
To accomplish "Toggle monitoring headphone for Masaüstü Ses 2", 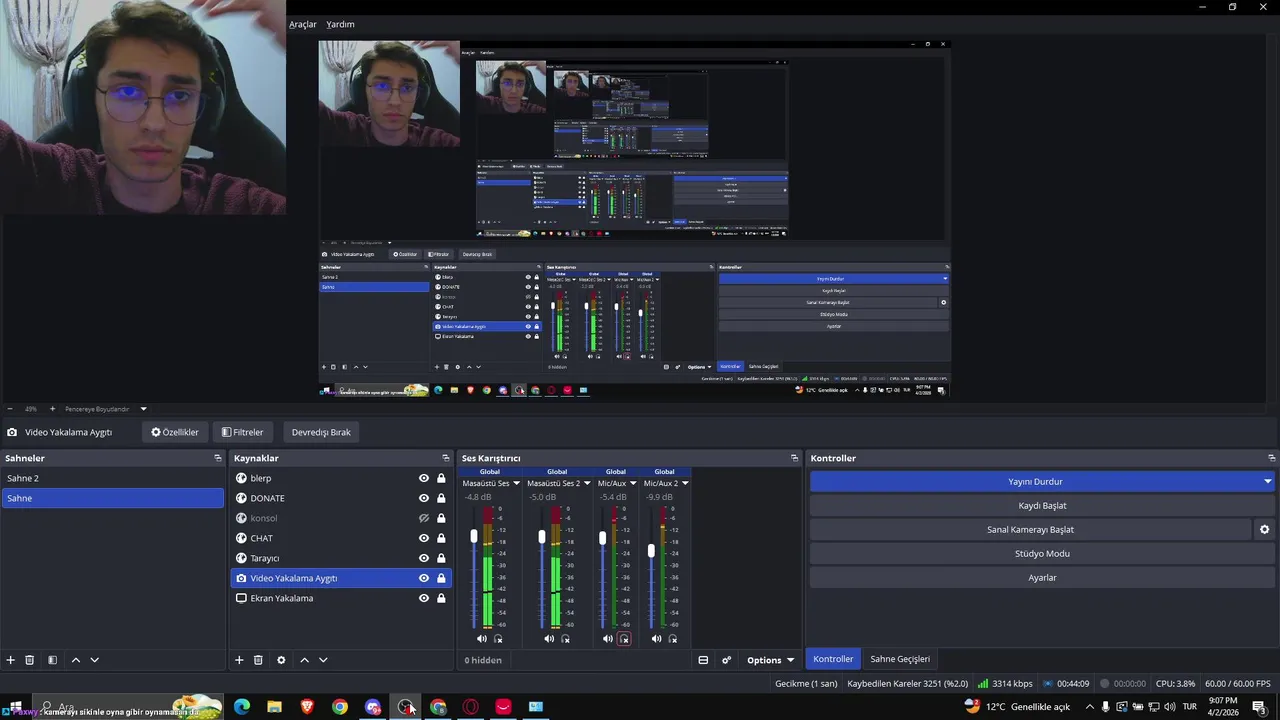I will (x=565, y=639).
